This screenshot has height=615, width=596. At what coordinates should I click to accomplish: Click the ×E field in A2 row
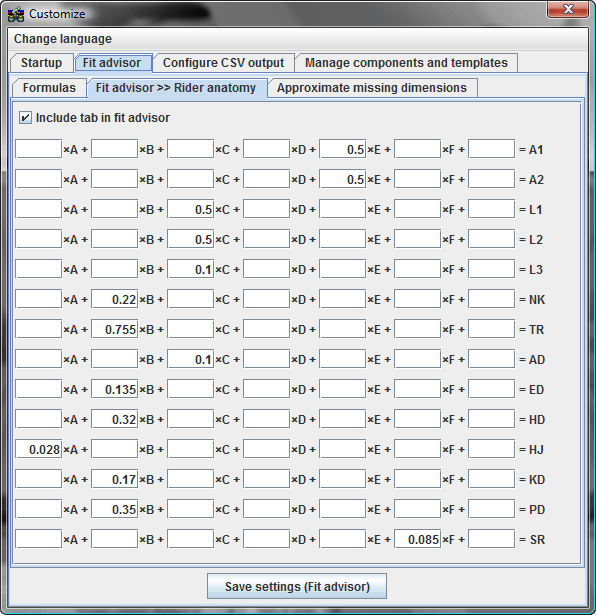click(342, 179)
